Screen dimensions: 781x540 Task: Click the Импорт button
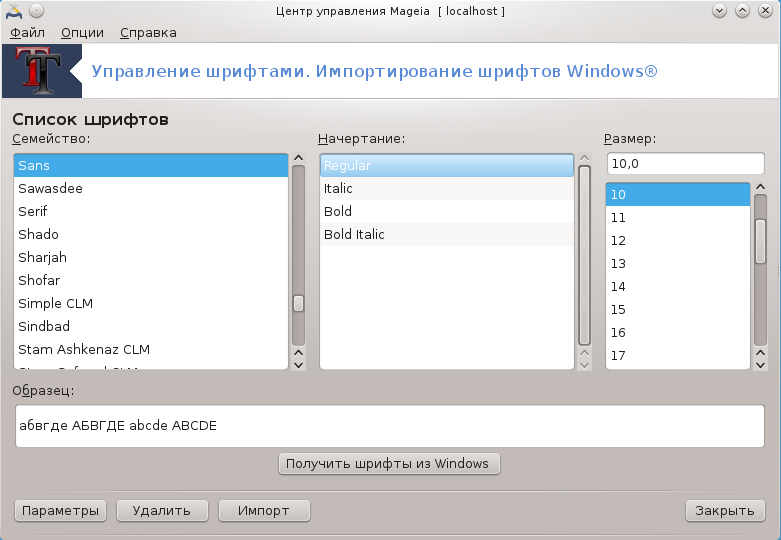click(x=264, y=511)
